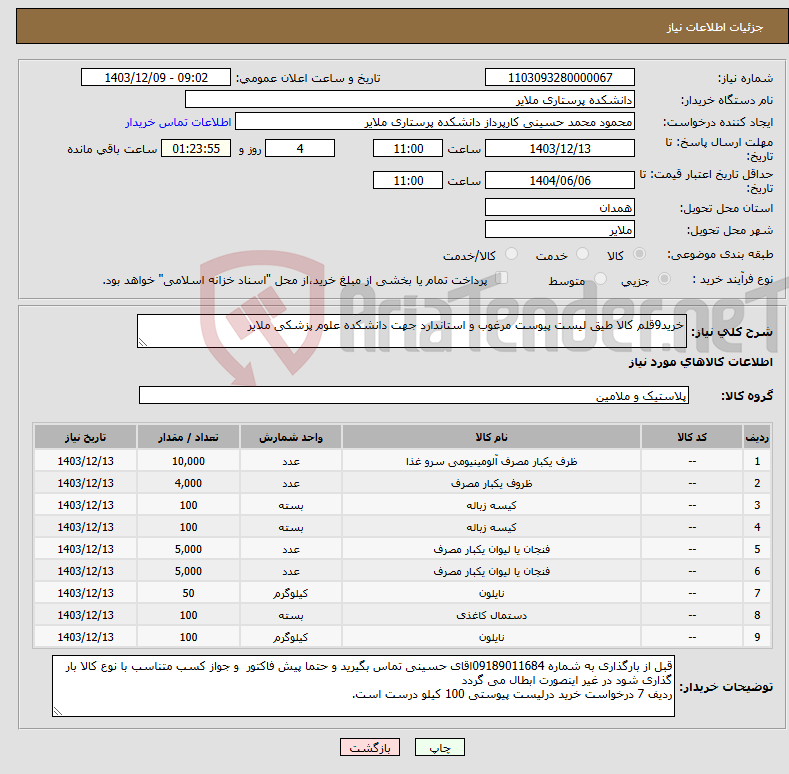
Task: Click the remaining time field 01:23:55
Action: point(196,148)
